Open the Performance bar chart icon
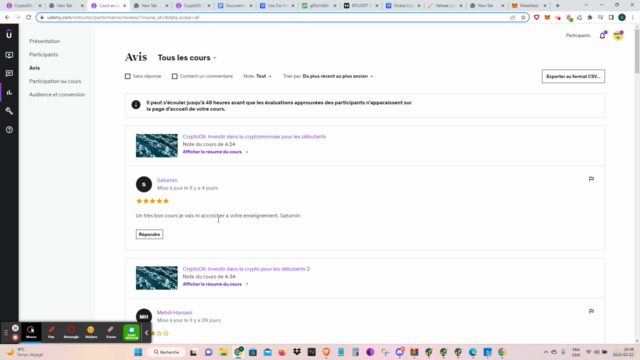 tap(9, 92)
